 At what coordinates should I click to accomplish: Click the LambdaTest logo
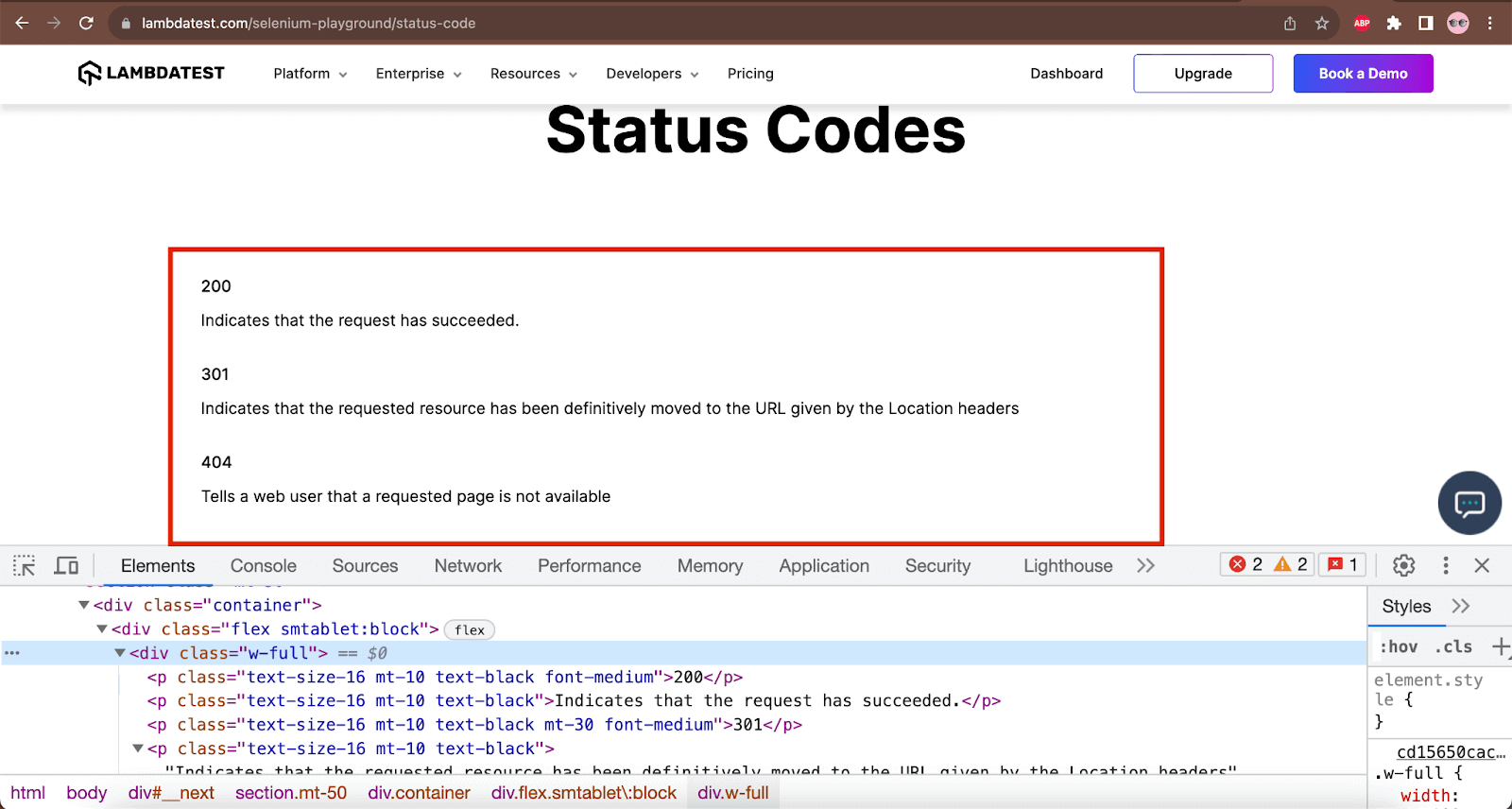pyautogui.click(x=151, y=73)
